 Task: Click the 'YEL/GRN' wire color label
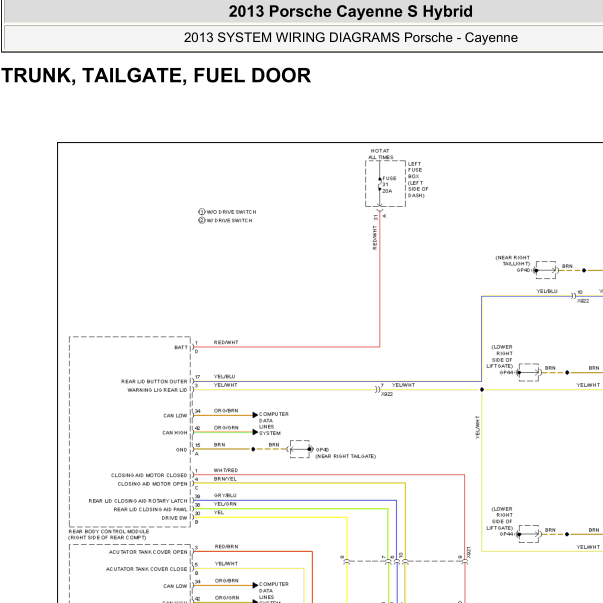(x=225, y=504)
